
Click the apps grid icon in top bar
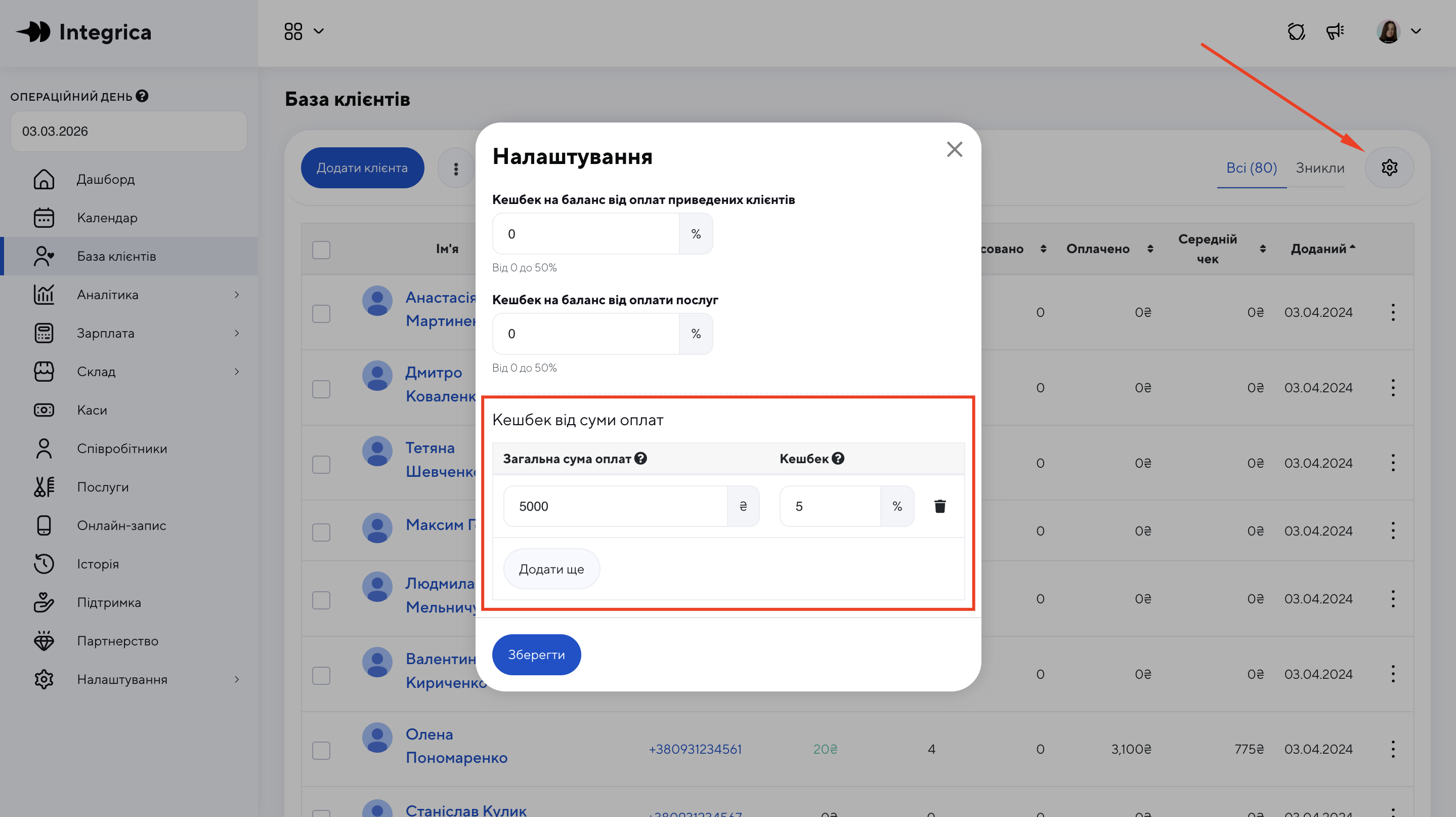click(293, 32)
